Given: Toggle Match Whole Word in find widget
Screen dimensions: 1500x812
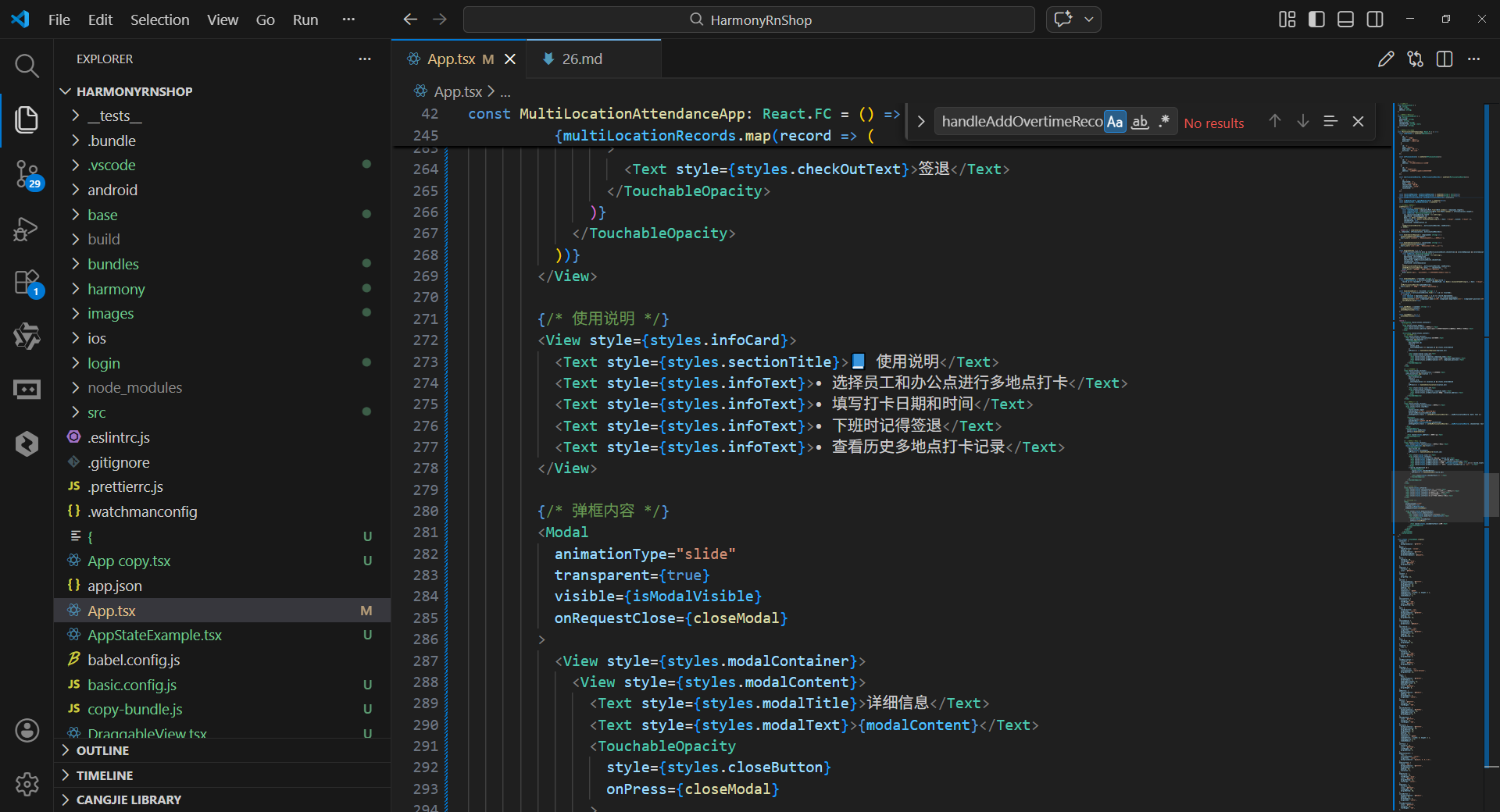Looking at the screenshot, I should (x=1140, y=122).
